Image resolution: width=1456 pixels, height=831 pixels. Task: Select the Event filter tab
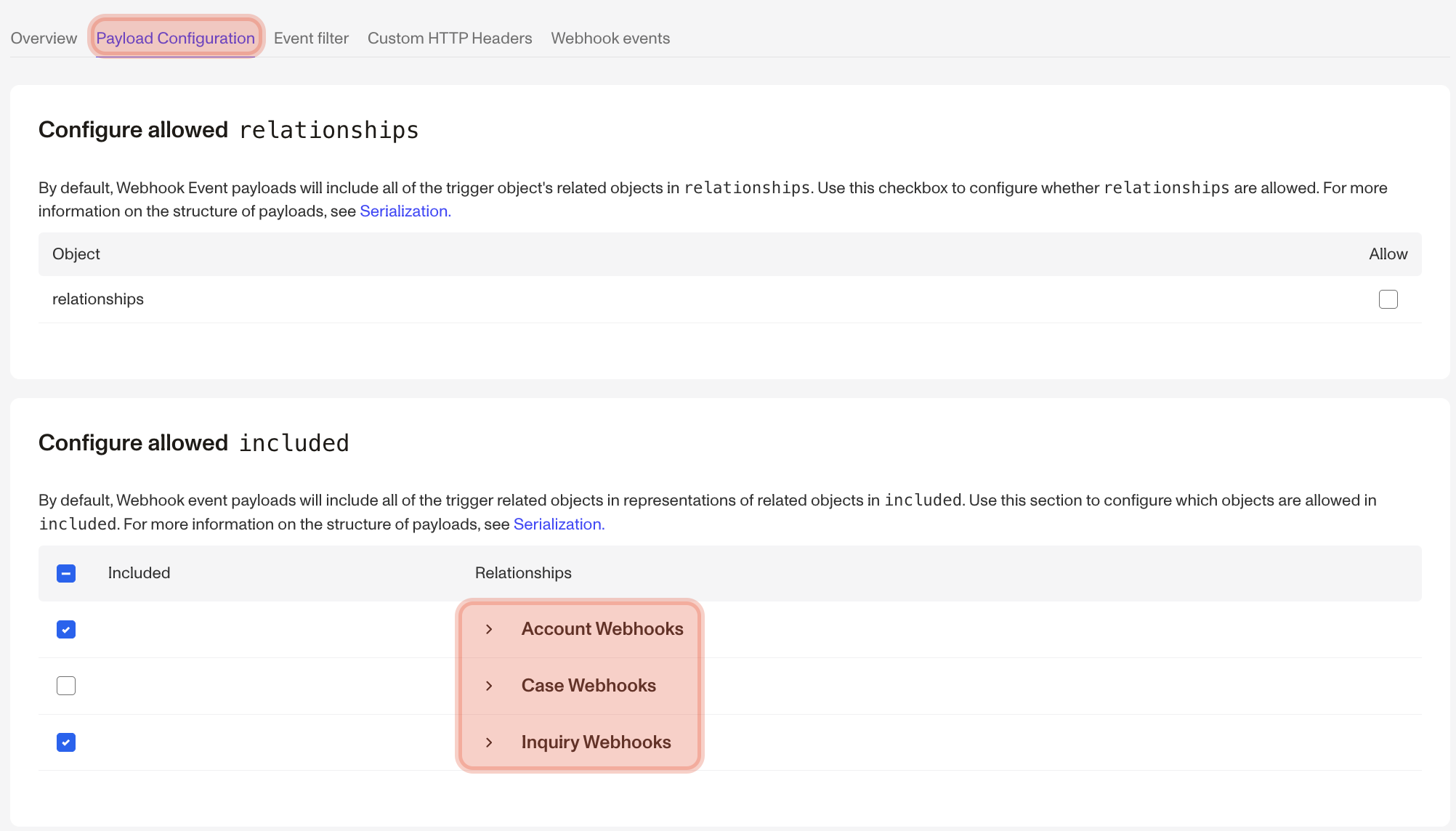coord(311,38)
